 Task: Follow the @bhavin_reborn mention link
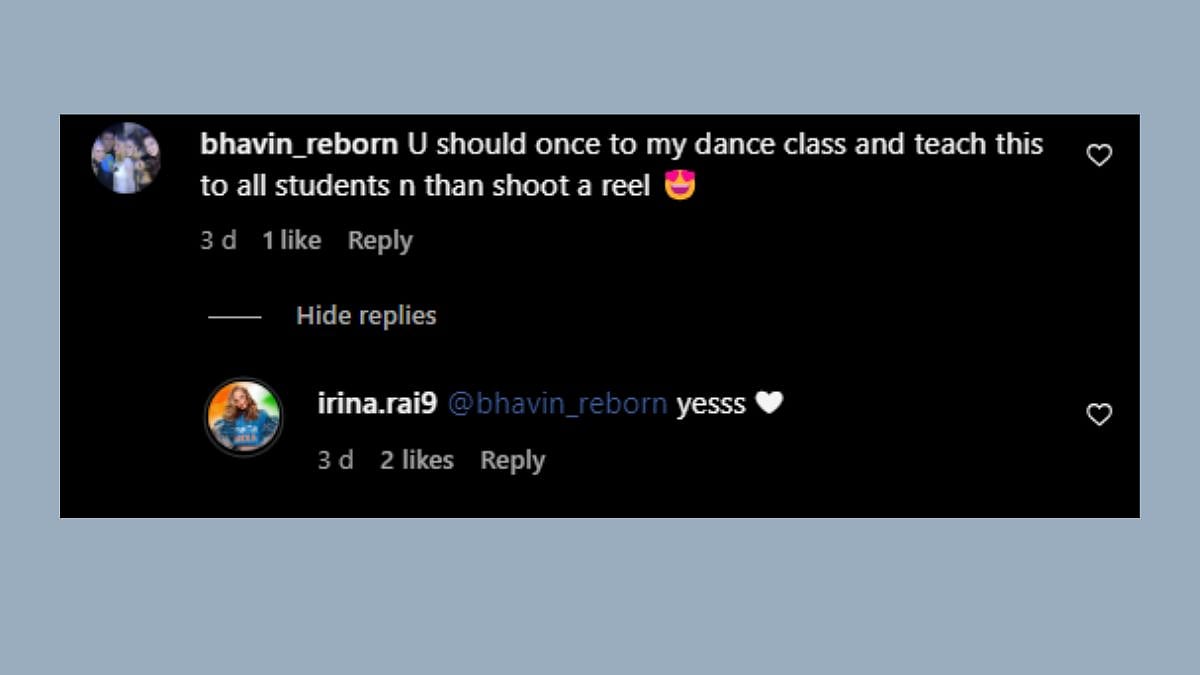(557, 404)
